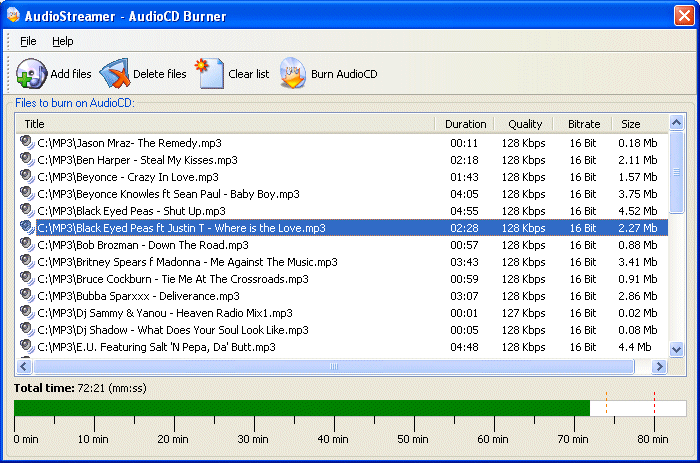The image size is (700, 463).
Task: Sort list by Title column header
Action: pos(225,124)
